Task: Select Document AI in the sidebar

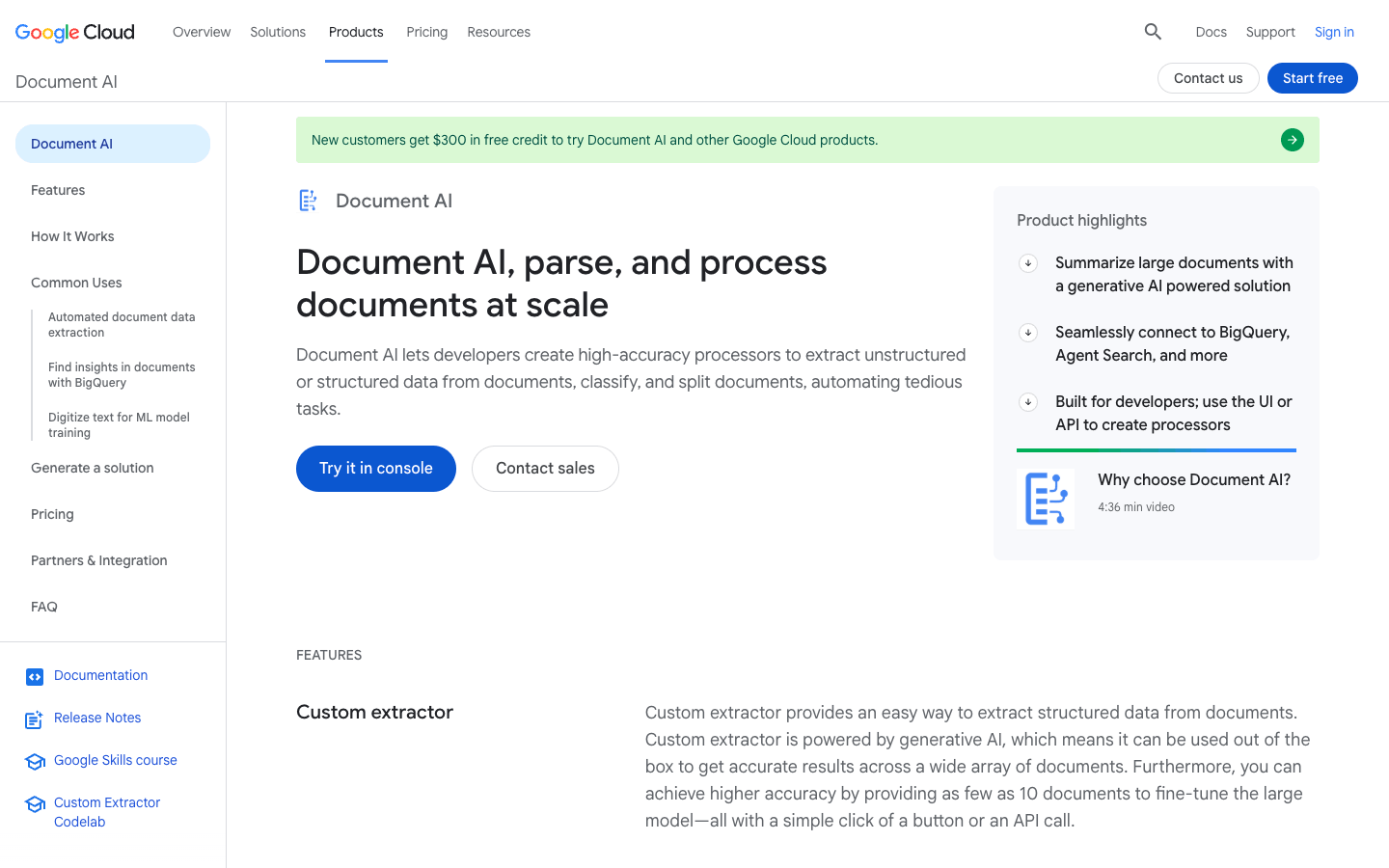Action: point(113,144)
